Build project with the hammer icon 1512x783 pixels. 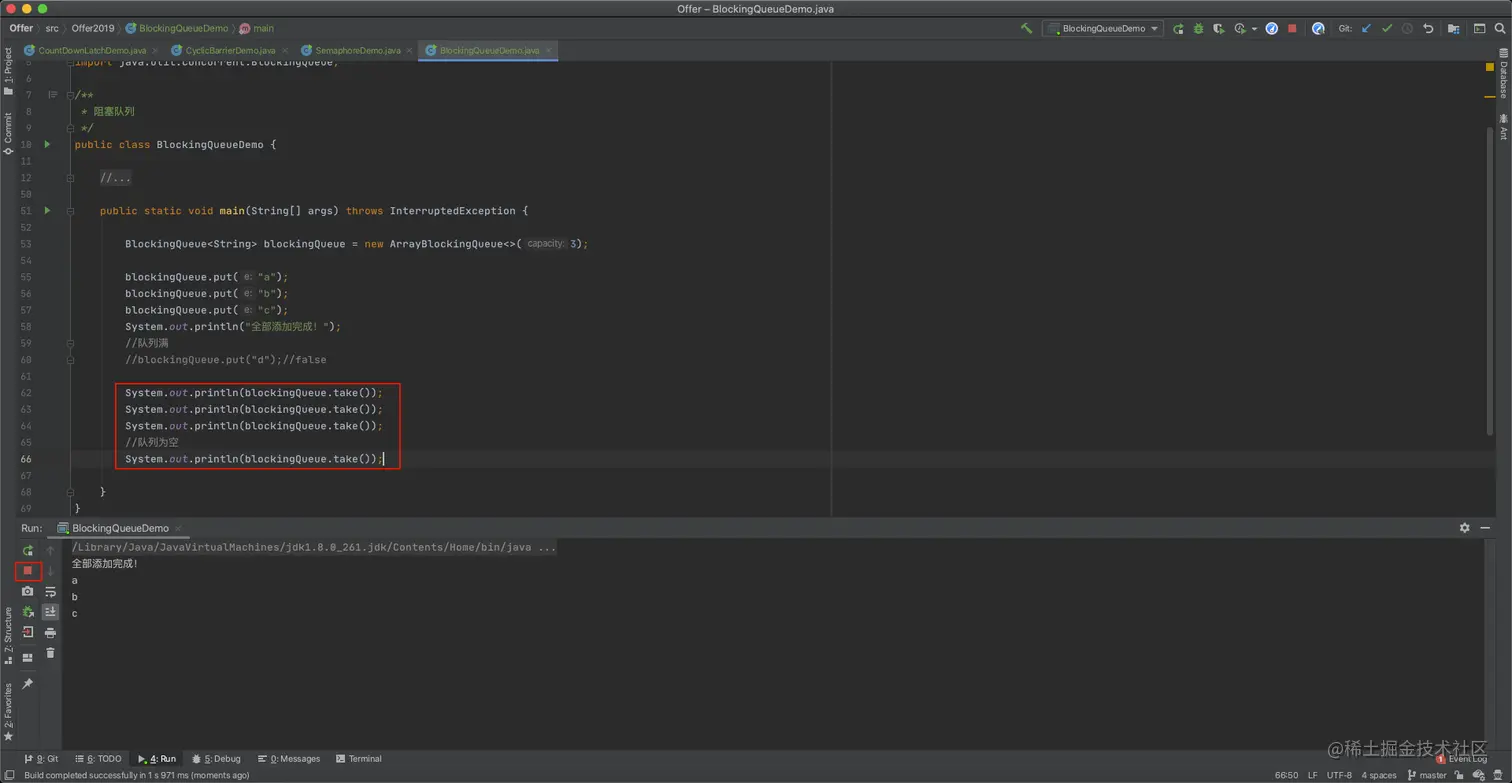[1026, 28]
